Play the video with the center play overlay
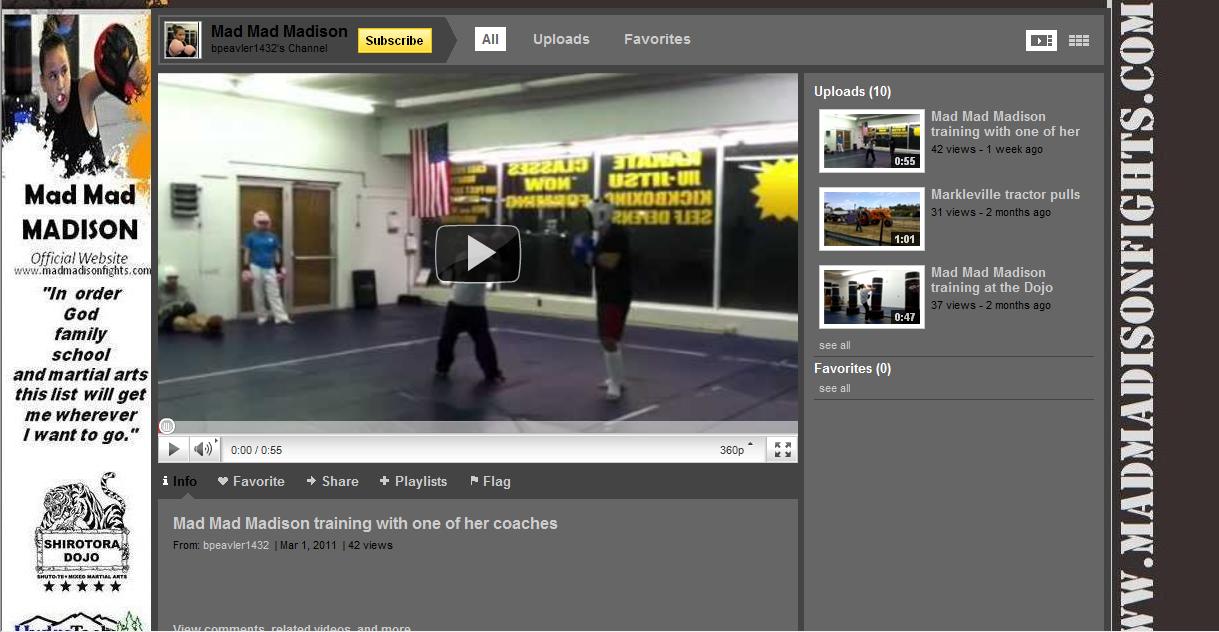Screen dimensions: 1219x632 pos(477,254)
